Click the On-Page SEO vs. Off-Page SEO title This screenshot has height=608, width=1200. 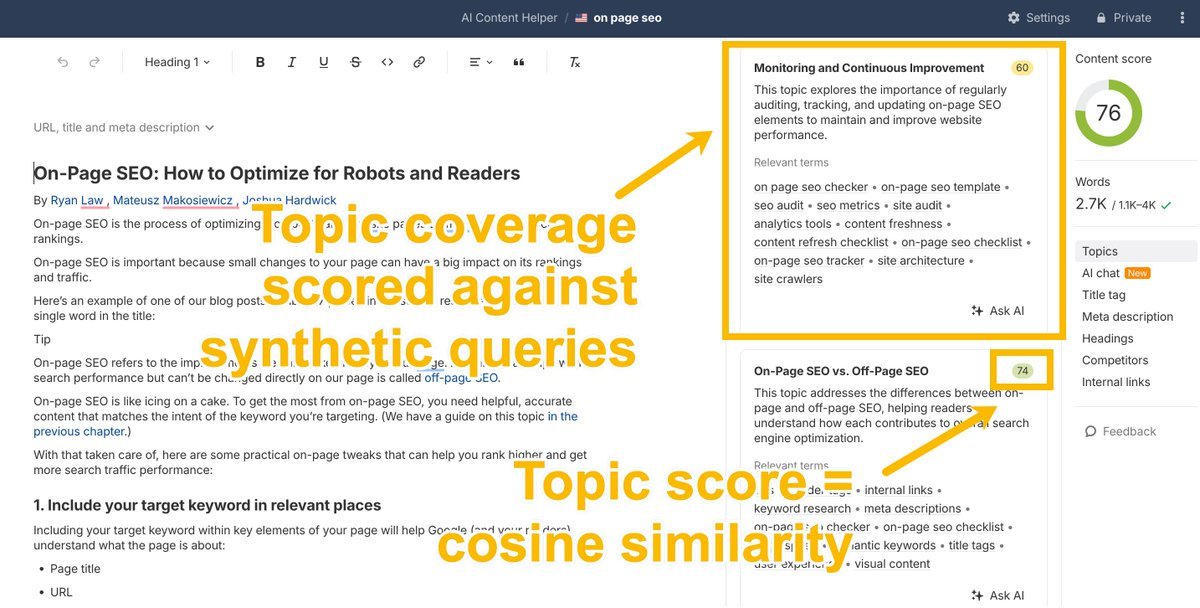tap(841, 371)
